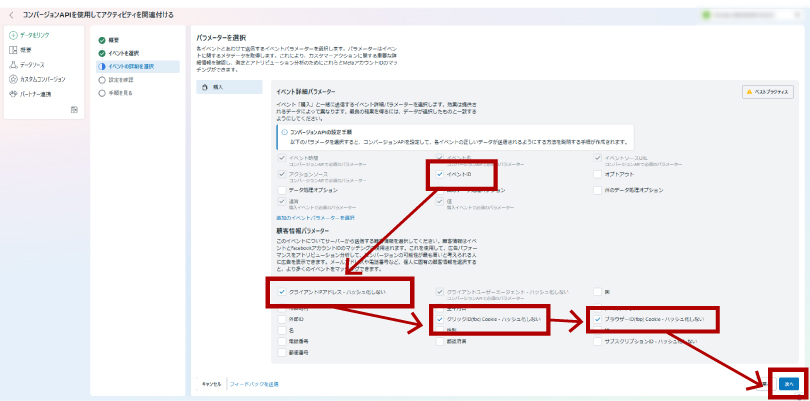The image size is (810, 401).
Task: Enable the 外部ID checkbox
Action: (282, 319)
